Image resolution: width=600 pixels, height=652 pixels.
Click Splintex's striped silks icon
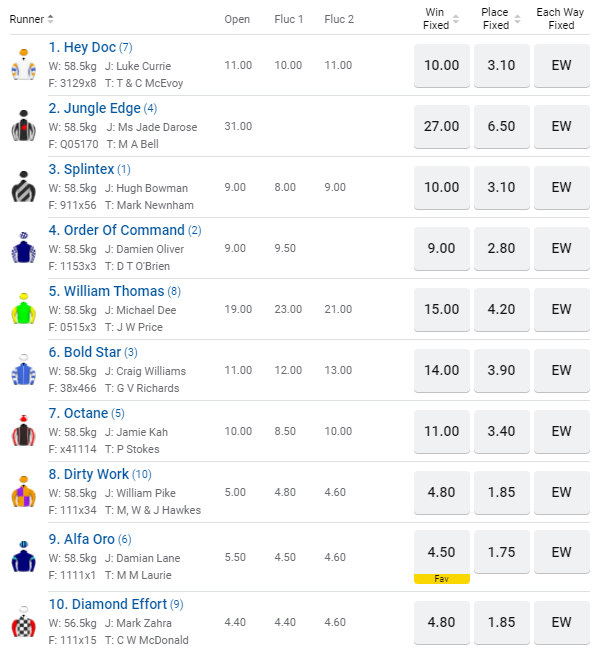24,187
